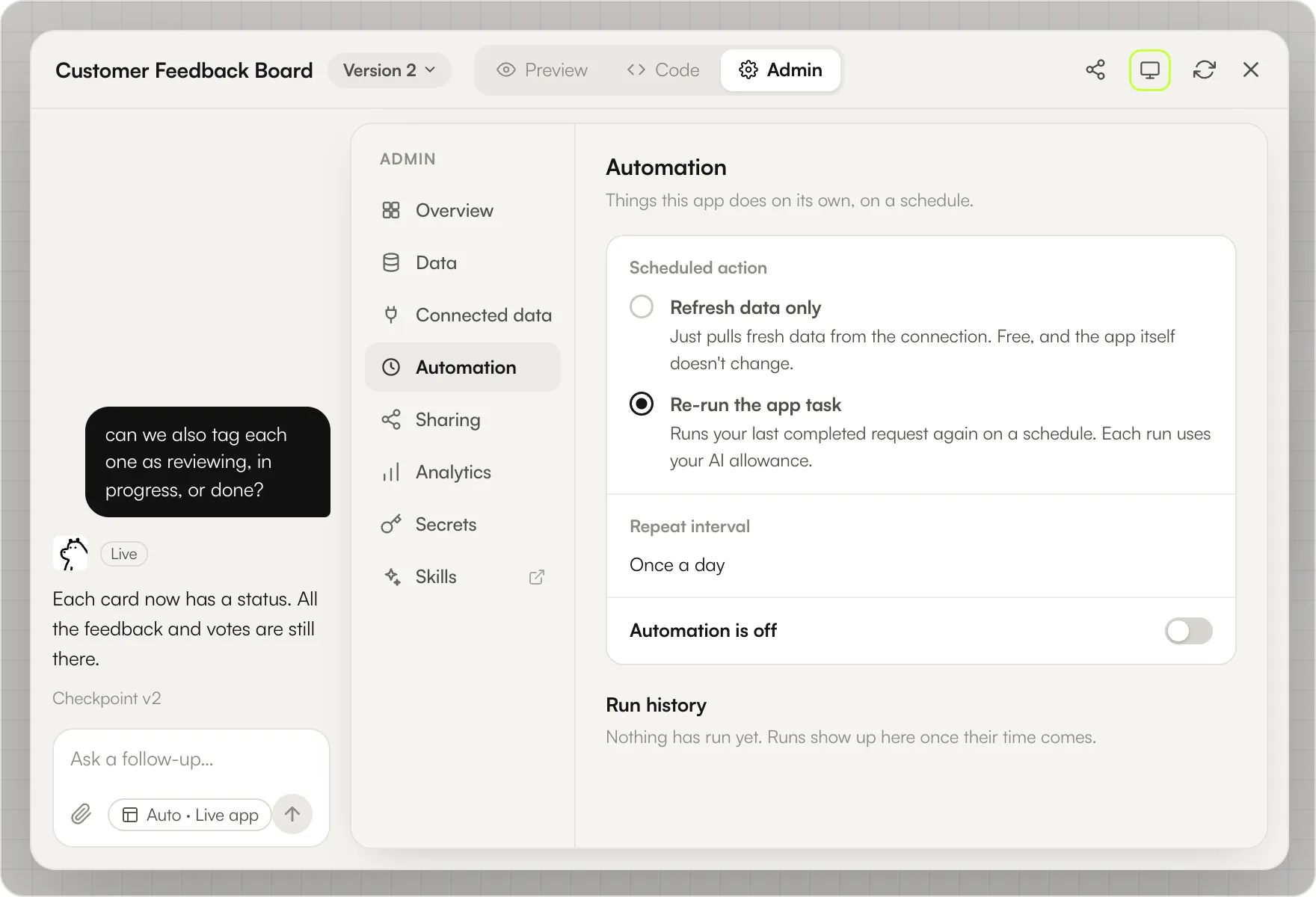This screenshot has height=897, width=1316.
Task: Switch to the Preview tab
Action: tap(541, 70)
